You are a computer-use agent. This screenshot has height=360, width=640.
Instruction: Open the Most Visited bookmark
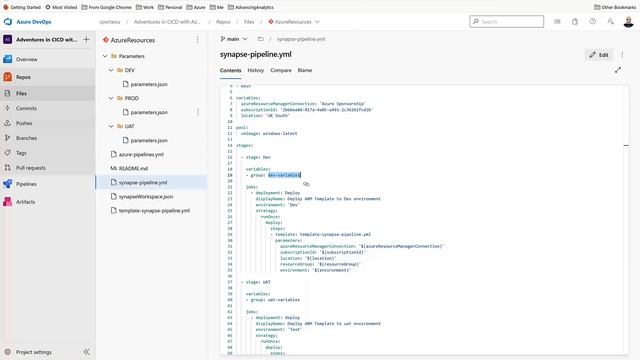click(61, 7)
